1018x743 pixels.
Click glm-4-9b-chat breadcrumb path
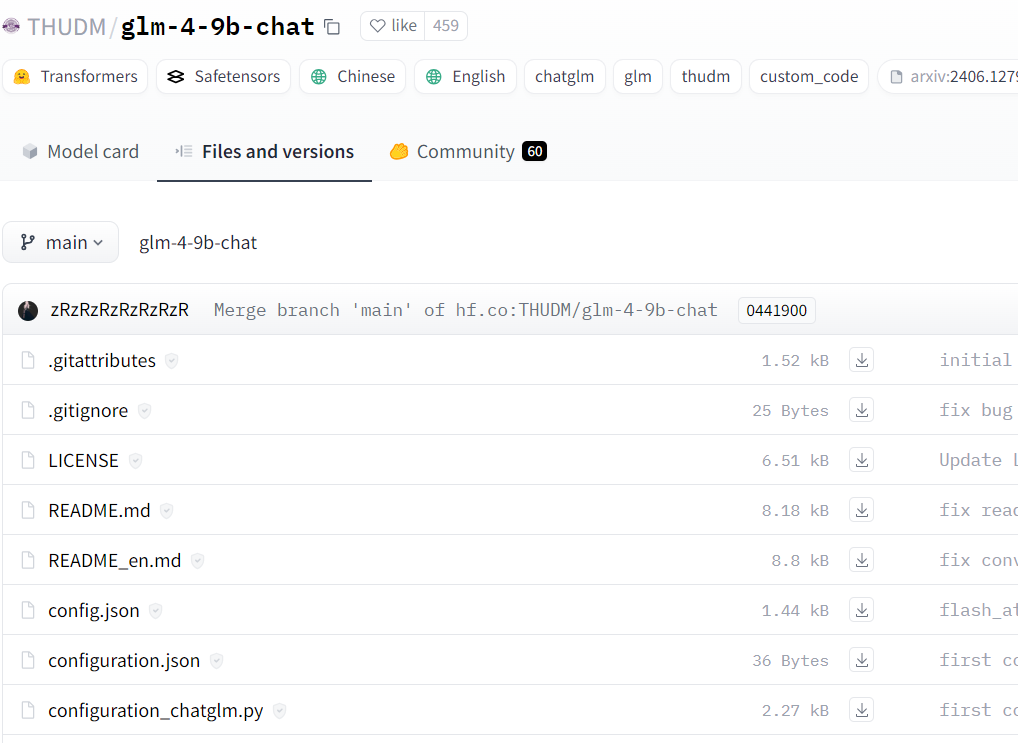pyautogui.click(x=198, y=243)
